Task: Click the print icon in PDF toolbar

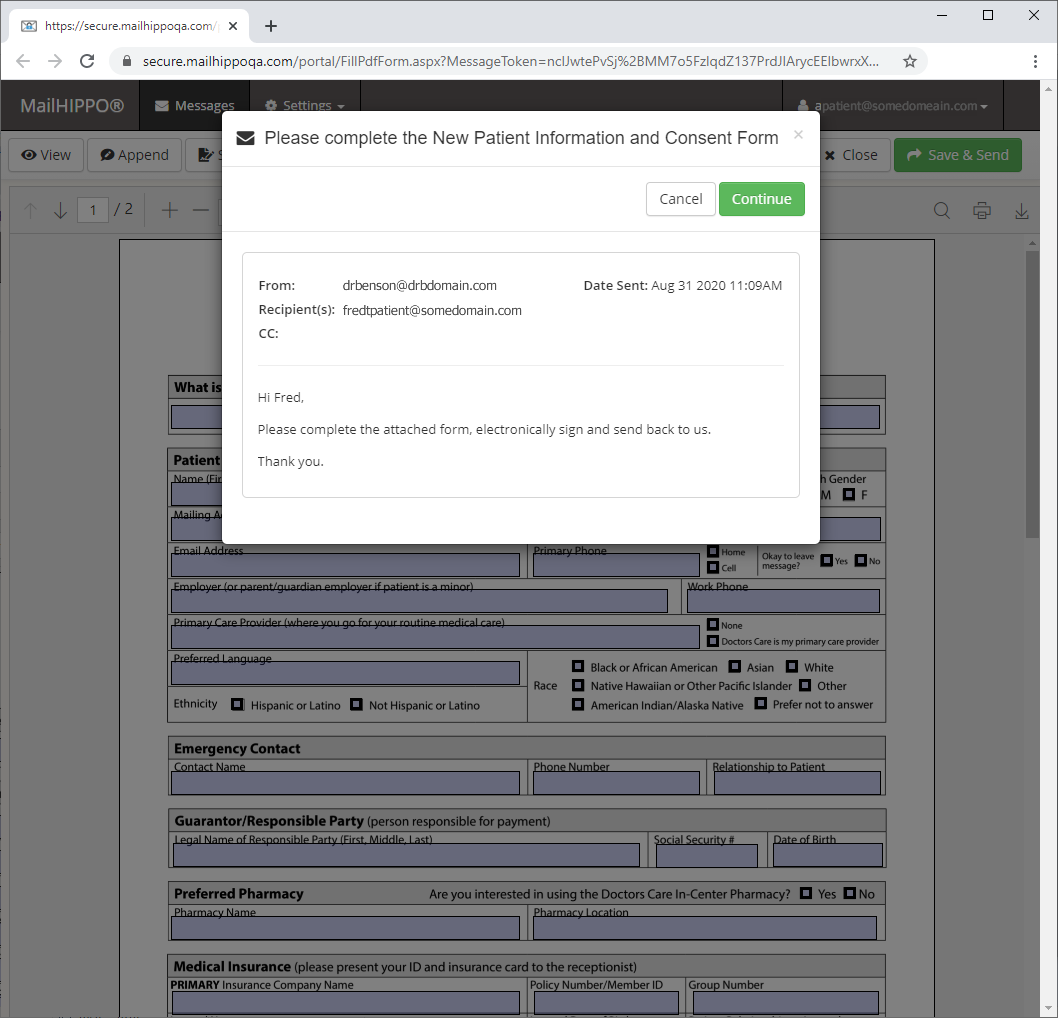Action: coord(982,211)
